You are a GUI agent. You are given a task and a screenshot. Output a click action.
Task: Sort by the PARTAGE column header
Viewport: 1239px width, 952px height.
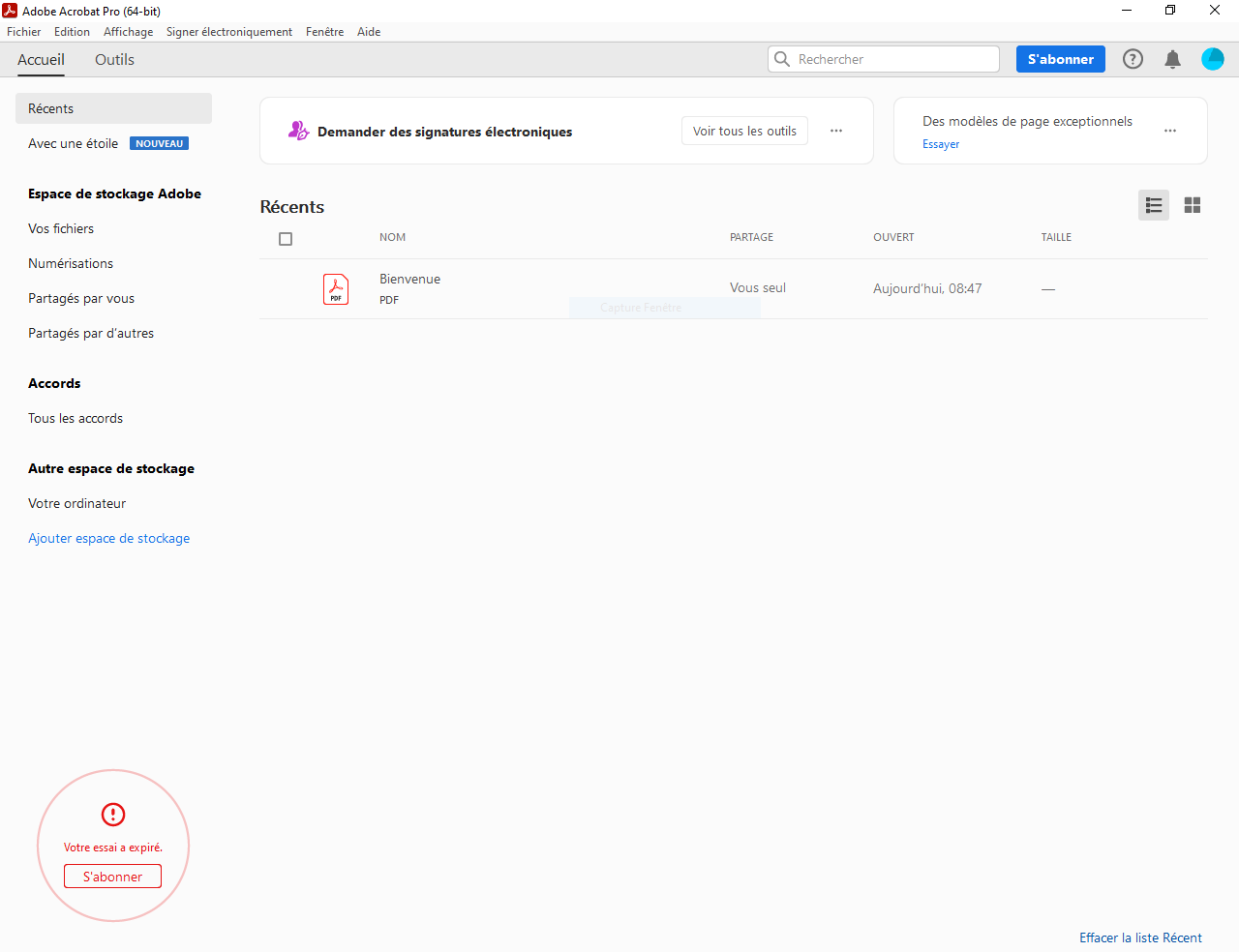(x=752, y=237)
